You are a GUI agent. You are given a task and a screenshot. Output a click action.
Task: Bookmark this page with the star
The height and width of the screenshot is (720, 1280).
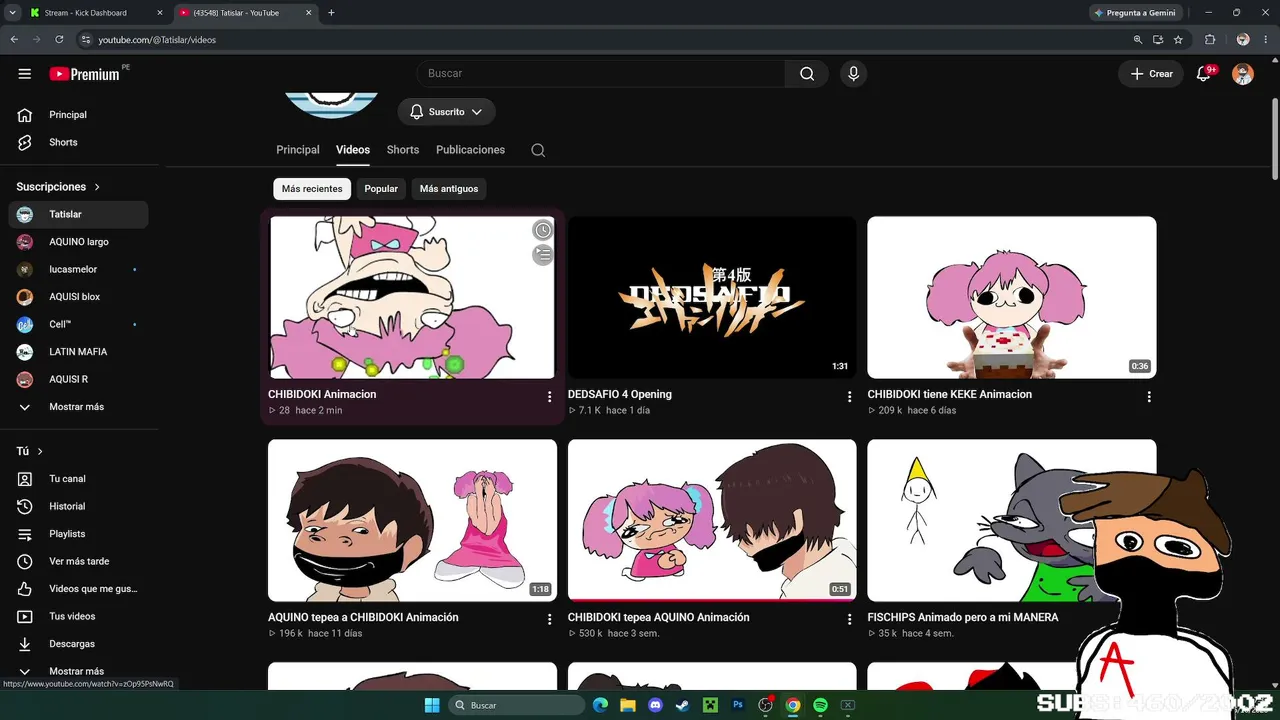pyautogui.click(x=1178, y=40)
